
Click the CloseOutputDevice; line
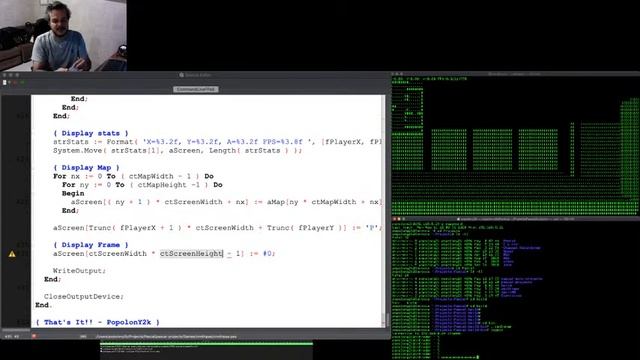(84, 296)
